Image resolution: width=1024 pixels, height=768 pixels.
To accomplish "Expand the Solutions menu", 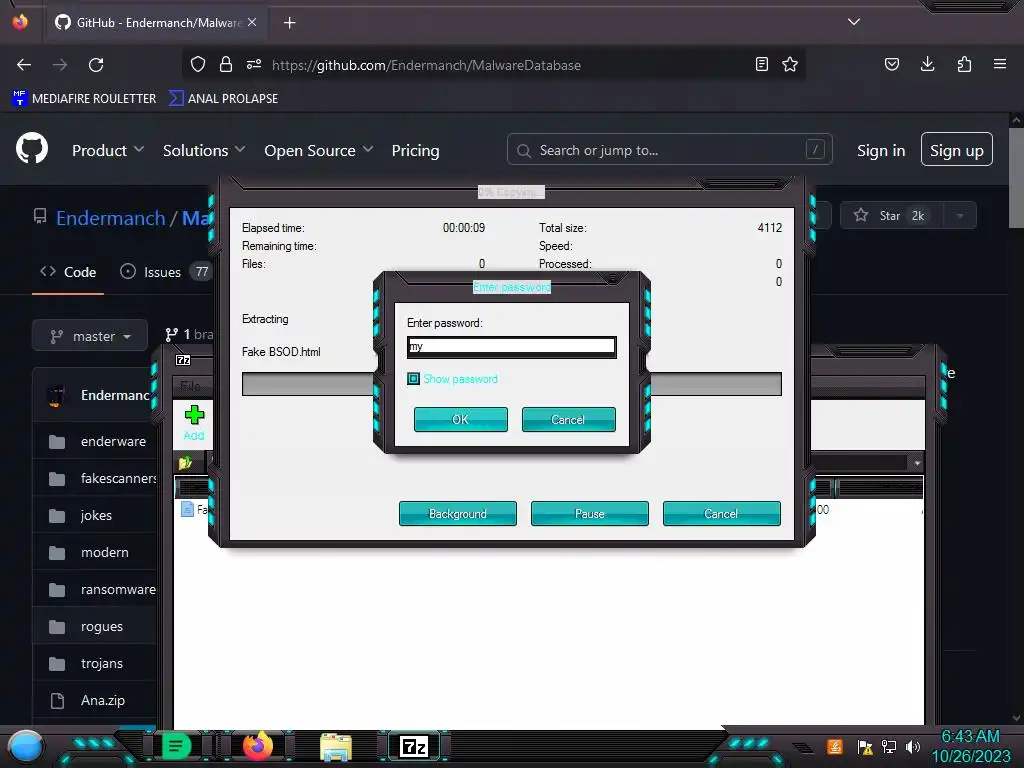I will [204, 150].
